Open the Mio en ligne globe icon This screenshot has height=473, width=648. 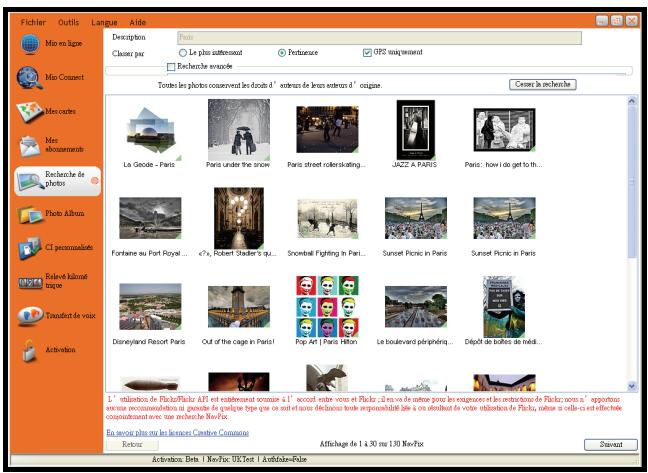30,44
